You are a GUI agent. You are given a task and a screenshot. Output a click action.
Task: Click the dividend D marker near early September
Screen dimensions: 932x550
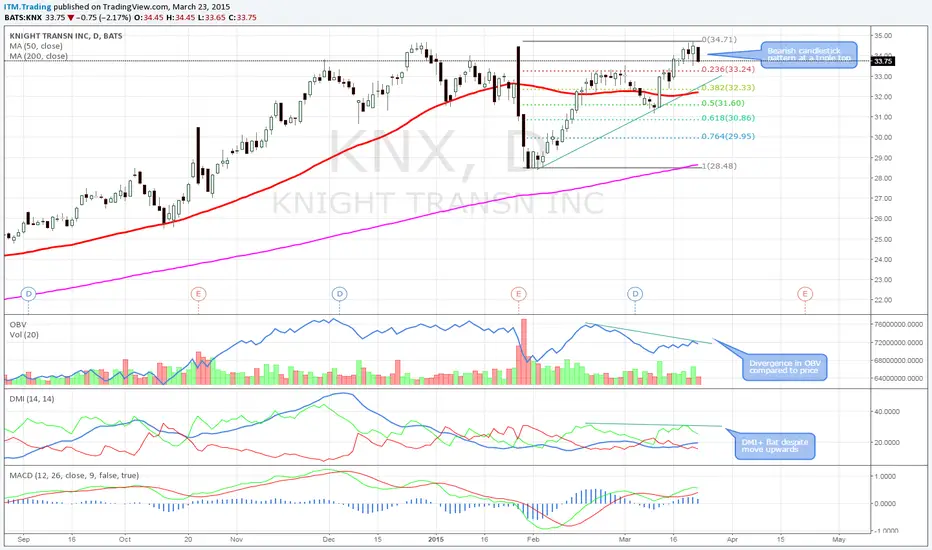28,294
